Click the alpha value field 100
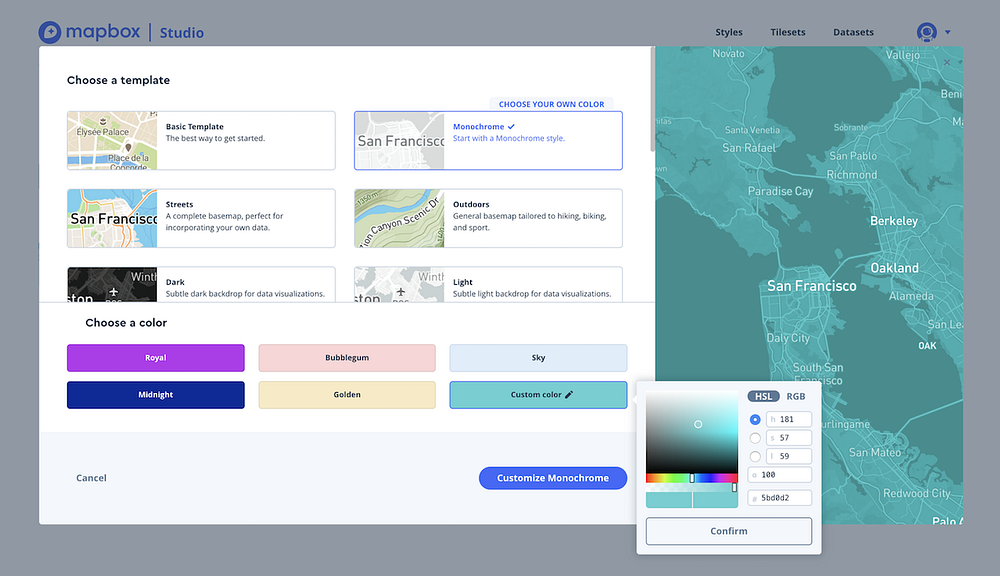1000x576 pixels. pos(779,475)
